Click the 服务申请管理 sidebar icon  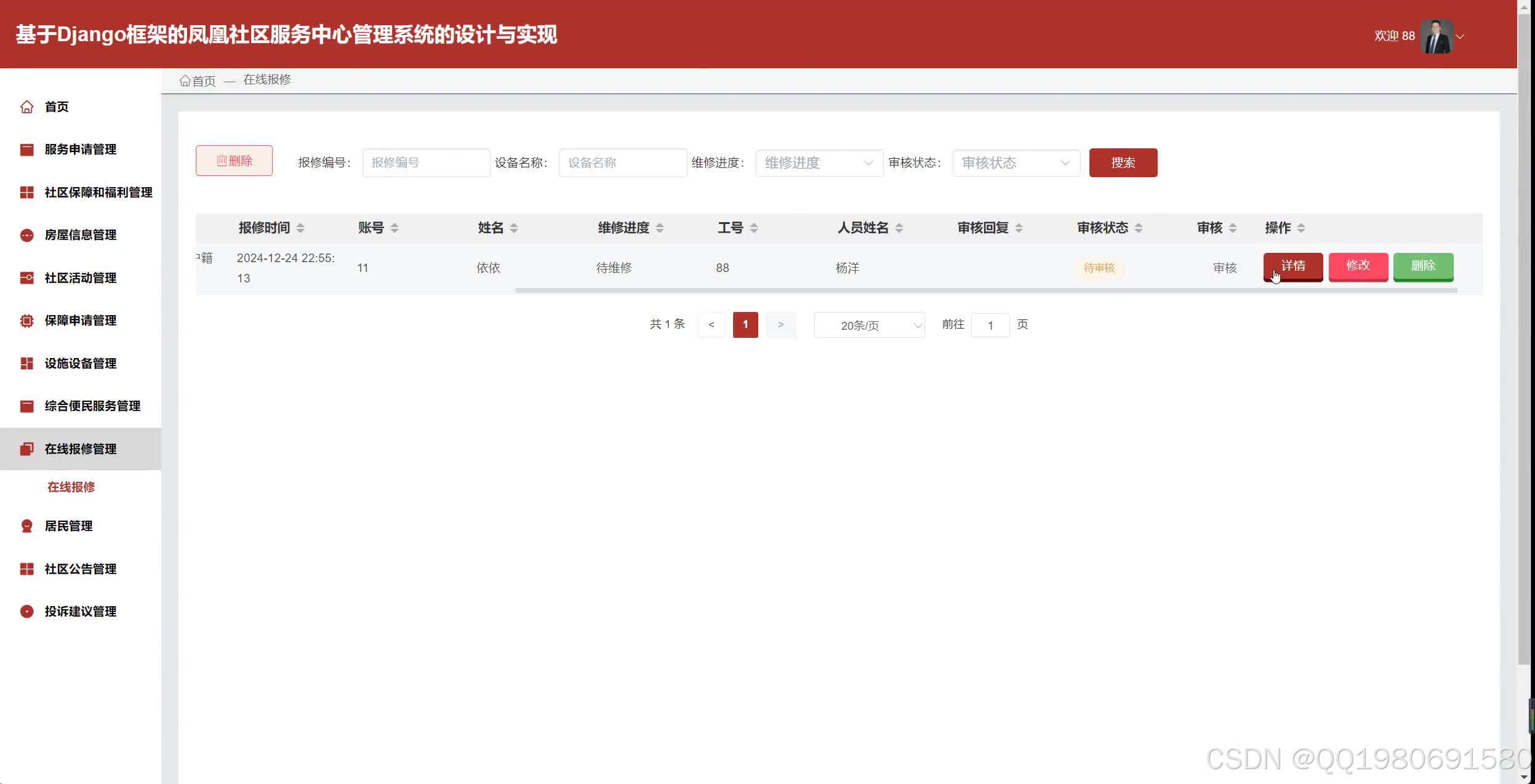tap(26, 150)
